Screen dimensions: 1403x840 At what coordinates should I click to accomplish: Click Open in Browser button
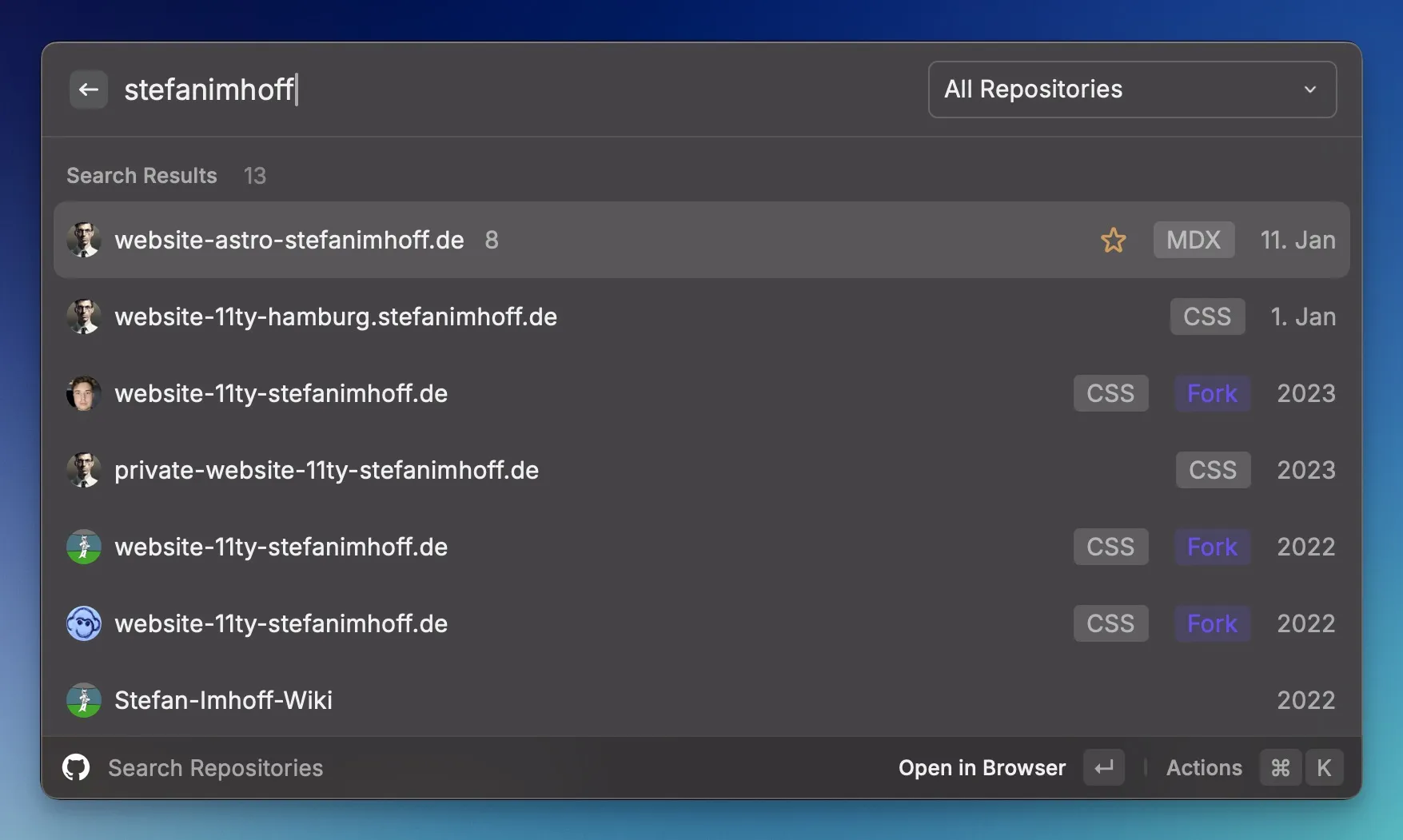(x=982, y=767)
